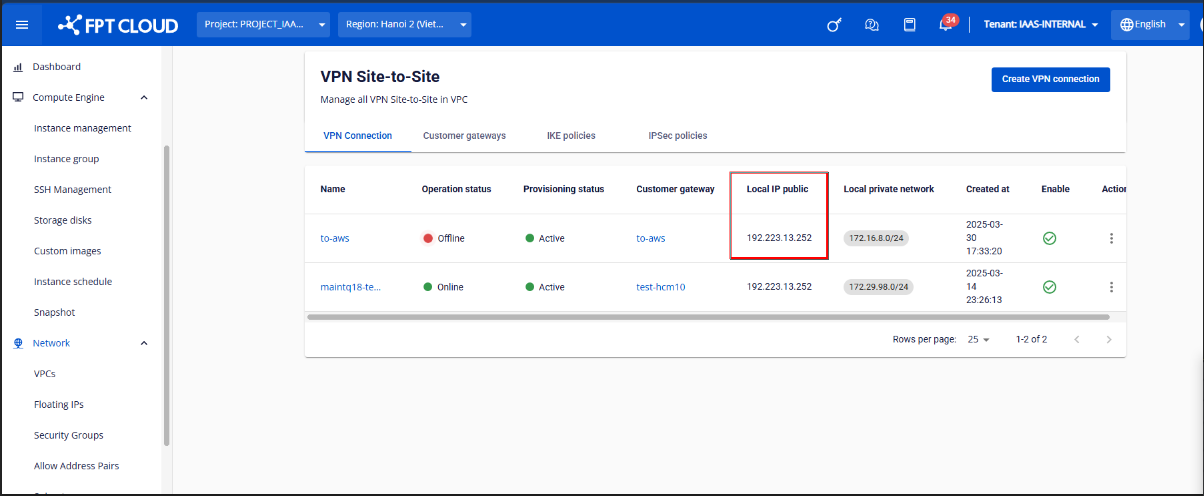The image size is (1204, 496).
Task: Open the Project selector dropdown
Action: [264, 25]
